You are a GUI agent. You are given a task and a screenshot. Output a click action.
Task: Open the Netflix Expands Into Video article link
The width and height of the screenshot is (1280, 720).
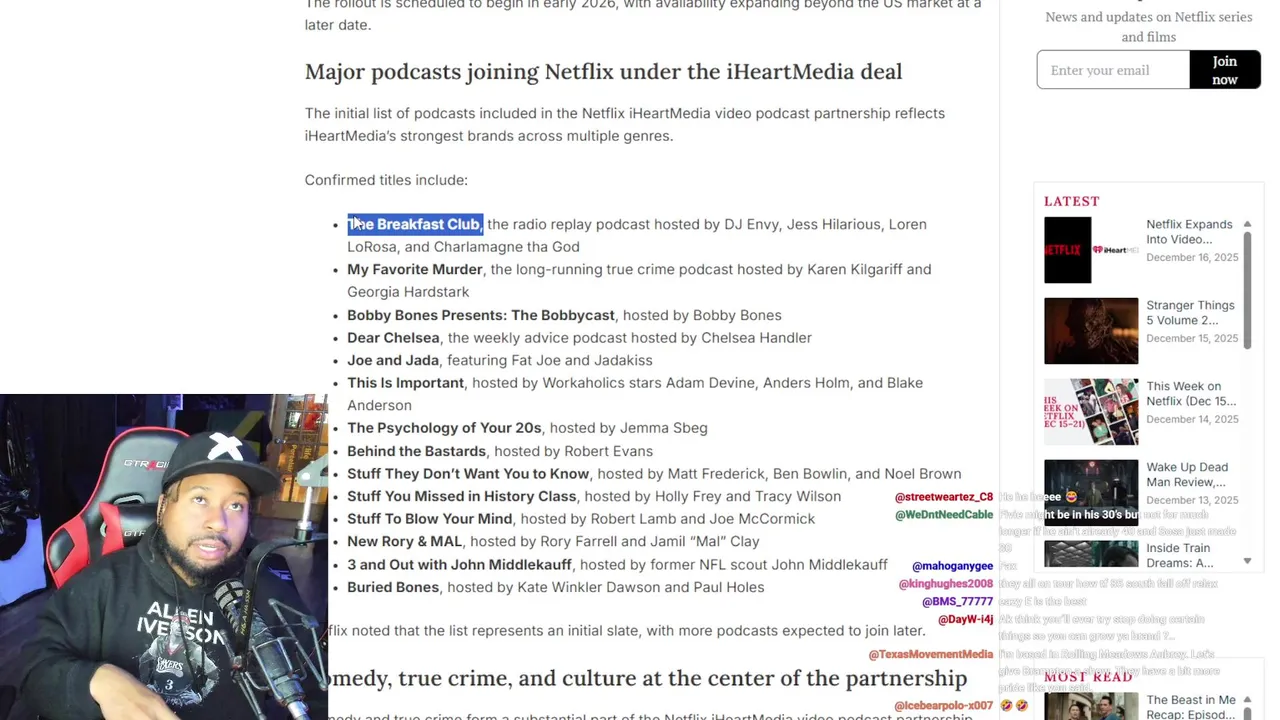[x=1189, y=232]
